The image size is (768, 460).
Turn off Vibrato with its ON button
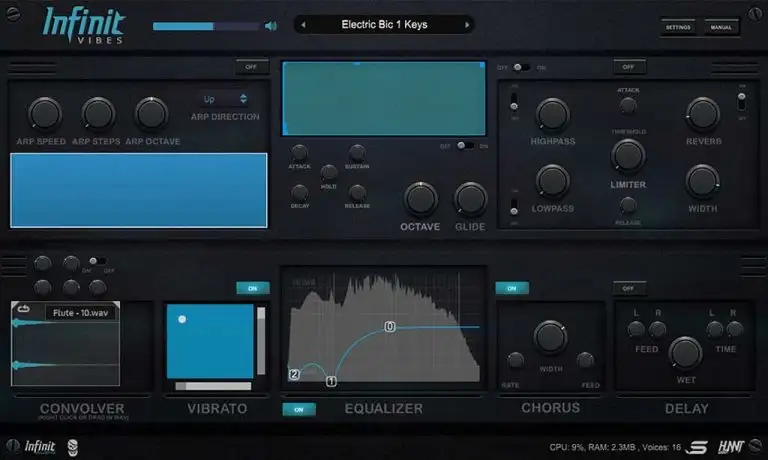(x=253, y=288)
